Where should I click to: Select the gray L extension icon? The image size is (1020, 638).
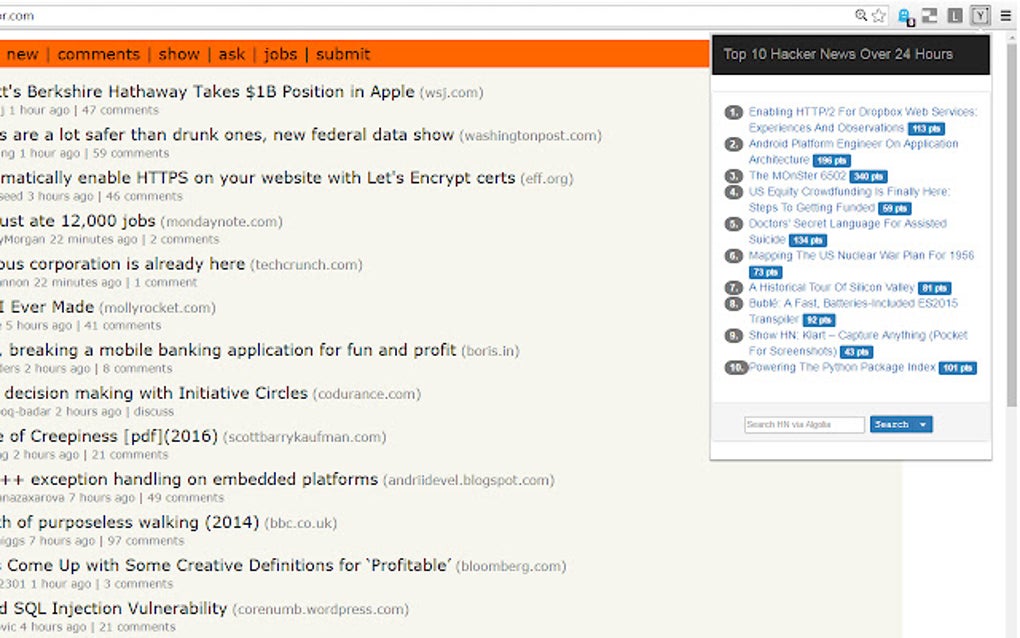(x=954, y=15)
